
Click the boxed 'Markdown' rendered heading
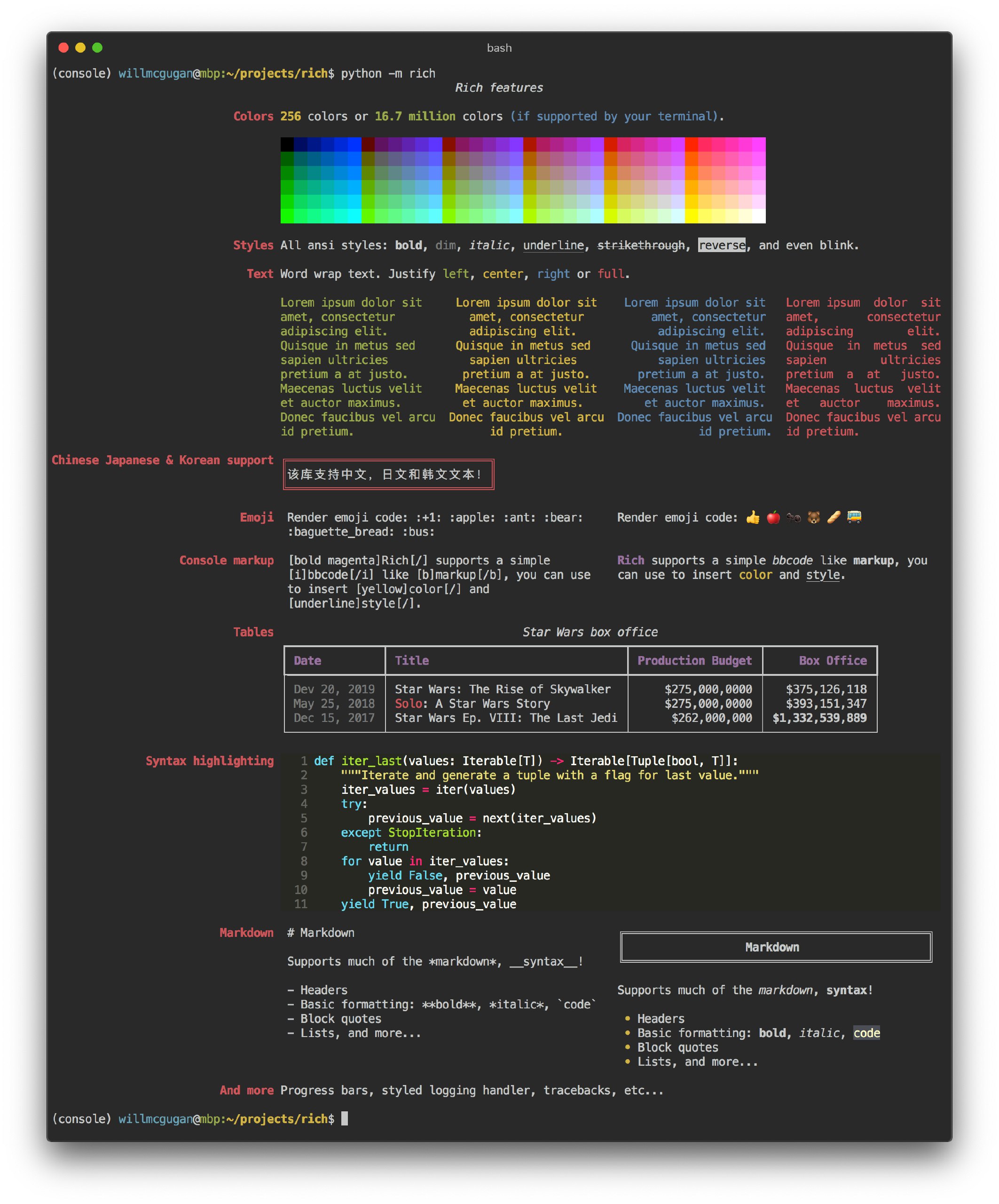click(x=776, y=947)
